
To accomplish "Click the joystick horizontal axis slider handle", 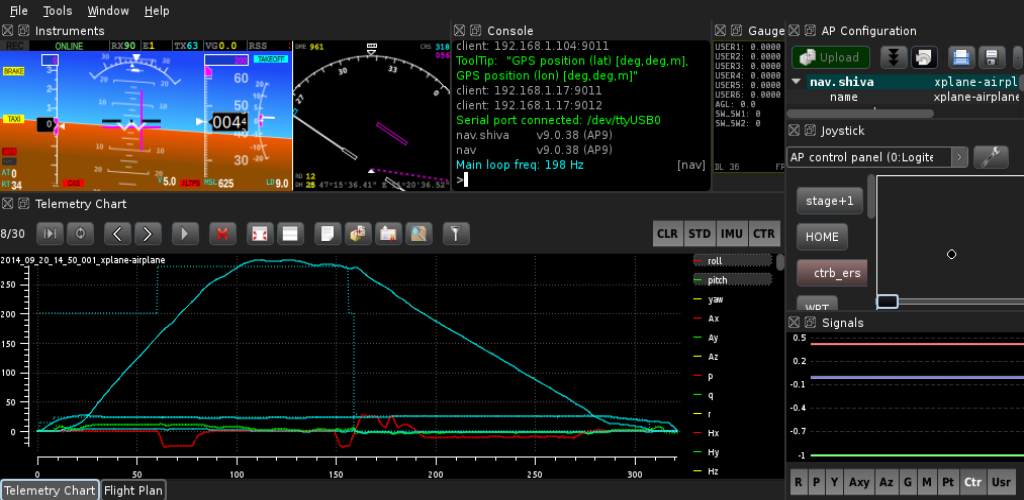I will pos(888,301).
